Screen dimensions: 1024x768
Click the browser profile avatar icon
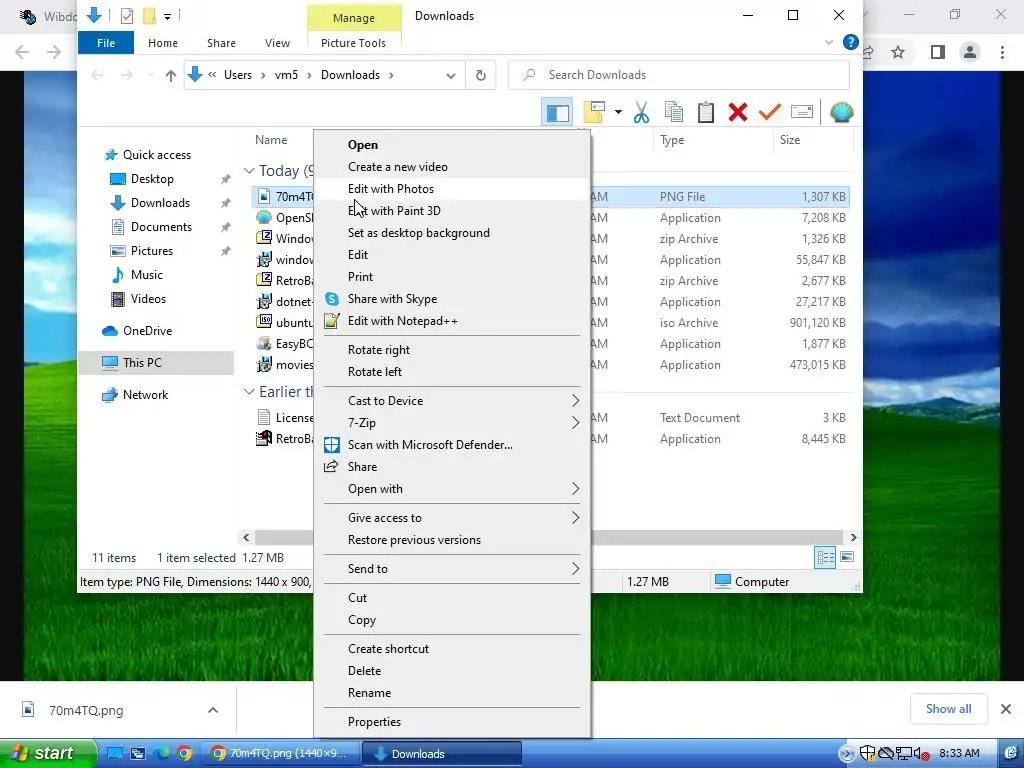[x=970, y=52]
